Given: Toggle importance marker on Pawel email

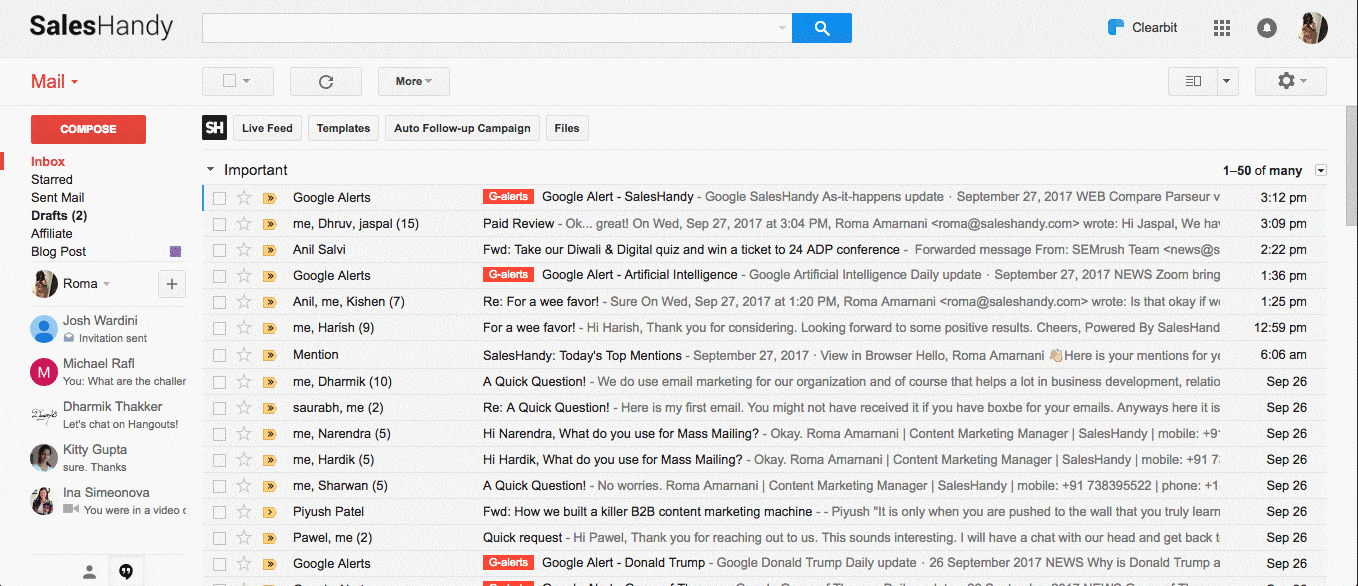Looking at the screenshot, I should [x=269, y=538].
